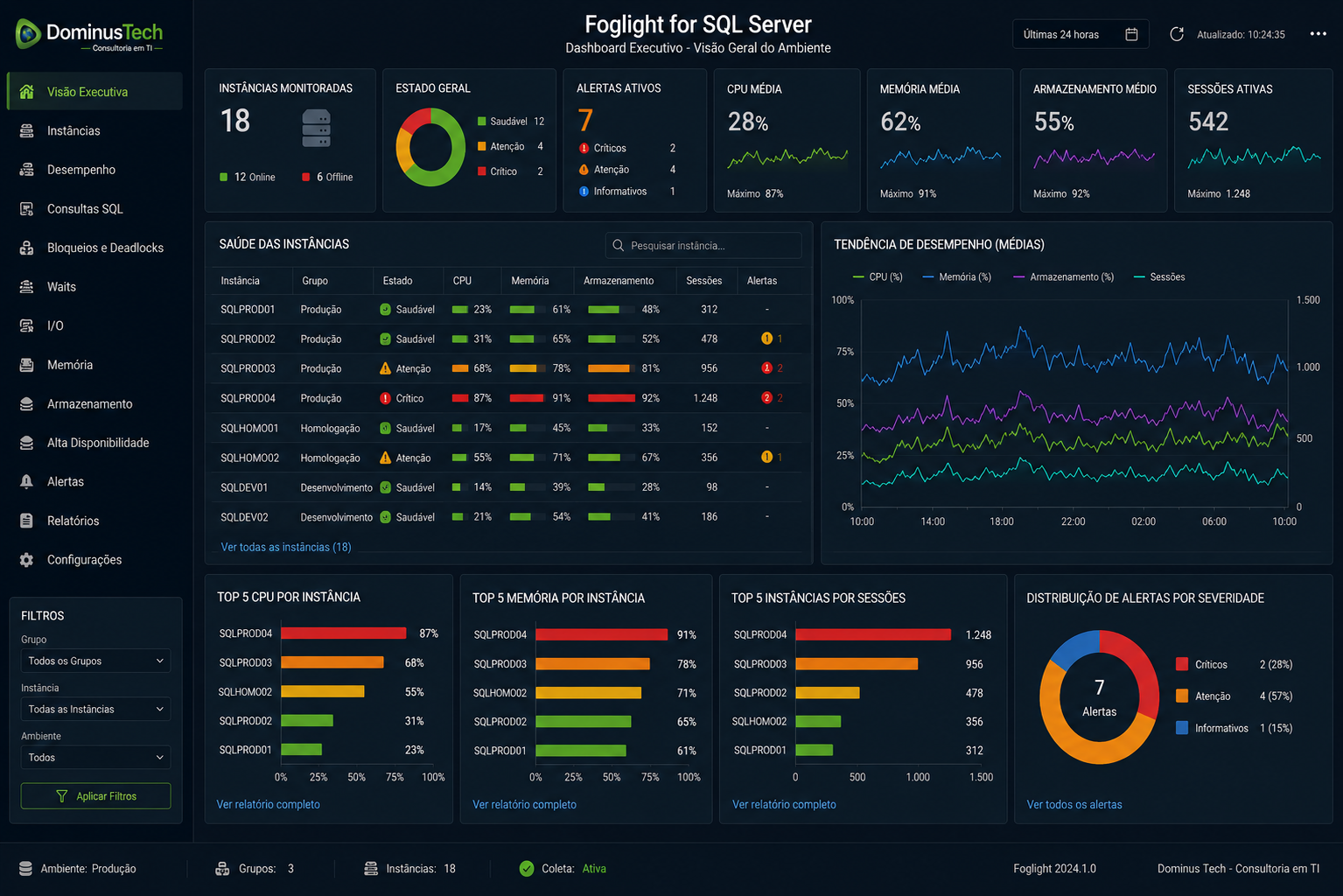
Task: Click the Armazenamento database icon
Action: tap(27, 403)
